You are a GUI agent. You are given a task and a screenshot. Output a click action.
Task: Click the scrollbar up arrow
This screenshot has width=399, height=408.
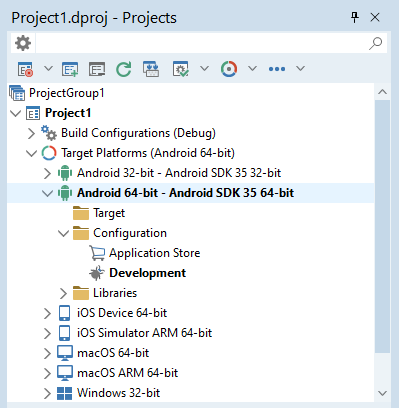[x=383, y=92]
